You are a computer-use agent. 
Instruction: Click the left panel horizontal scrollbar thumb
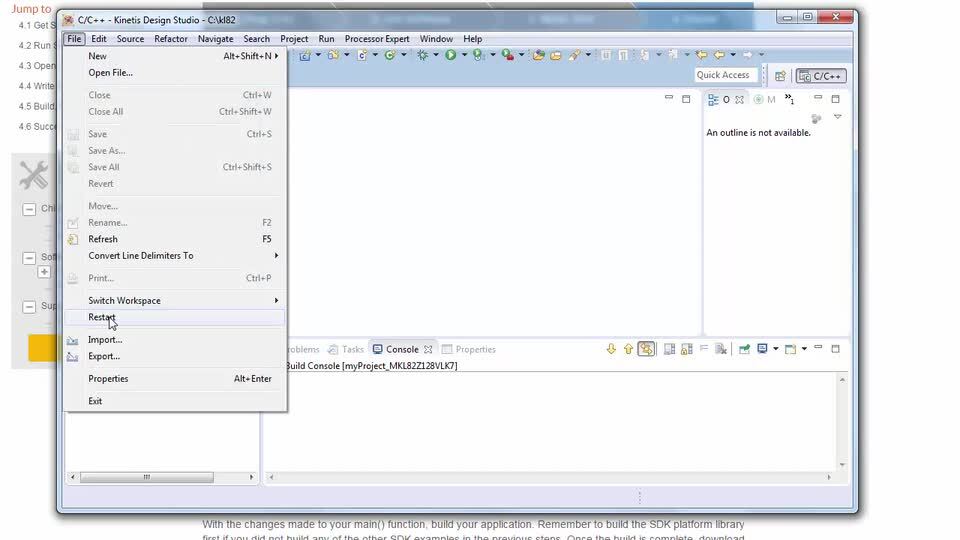tap(147, 477)
